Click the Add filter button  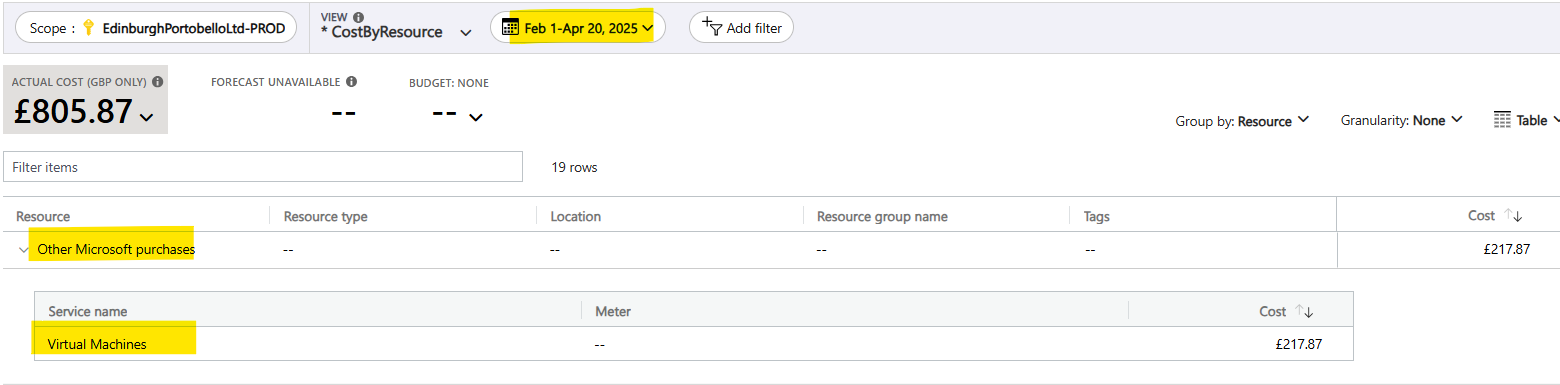(x=741, y=28)
